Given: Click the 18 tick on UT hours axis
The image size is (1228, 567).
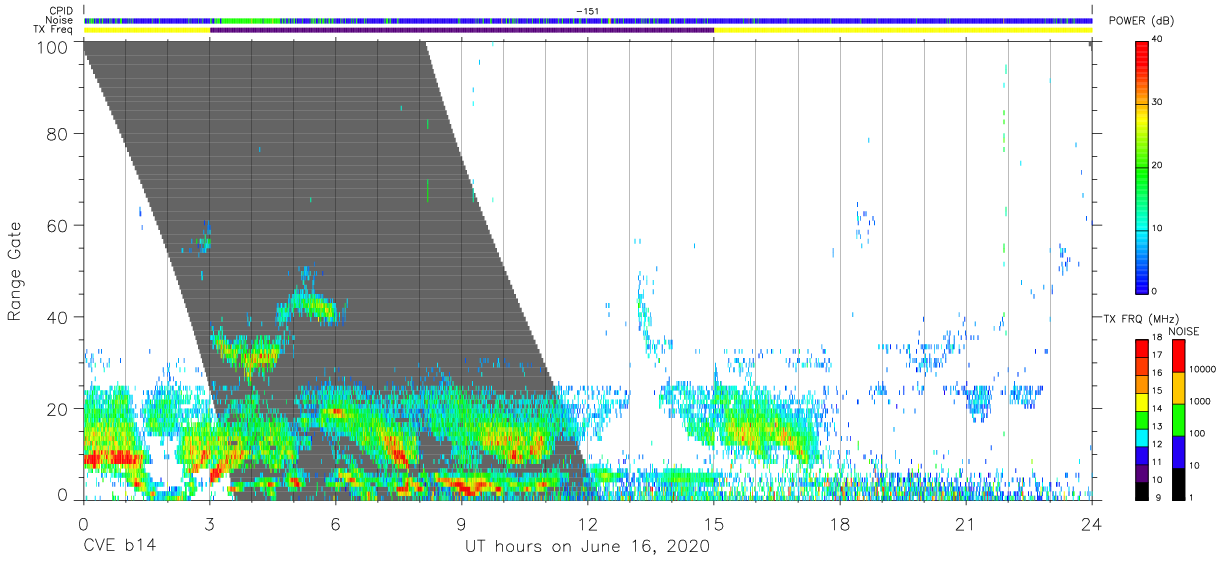Looking at the screenshot, I should tap(840, 523).
